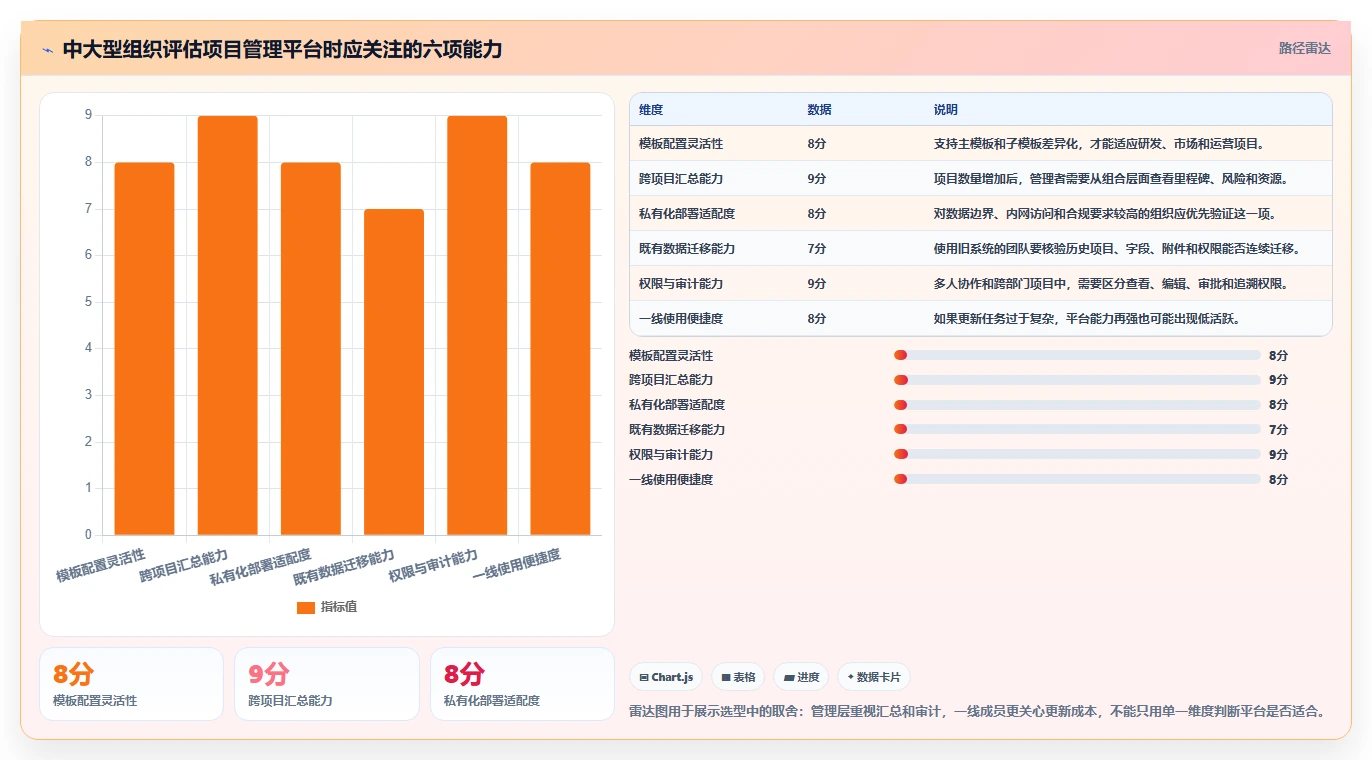Image resolution: width=1372 pixels, height=760 pixels.
Task: Click 权限与审计能力 cell in the table
Action: tap(681, 284)
